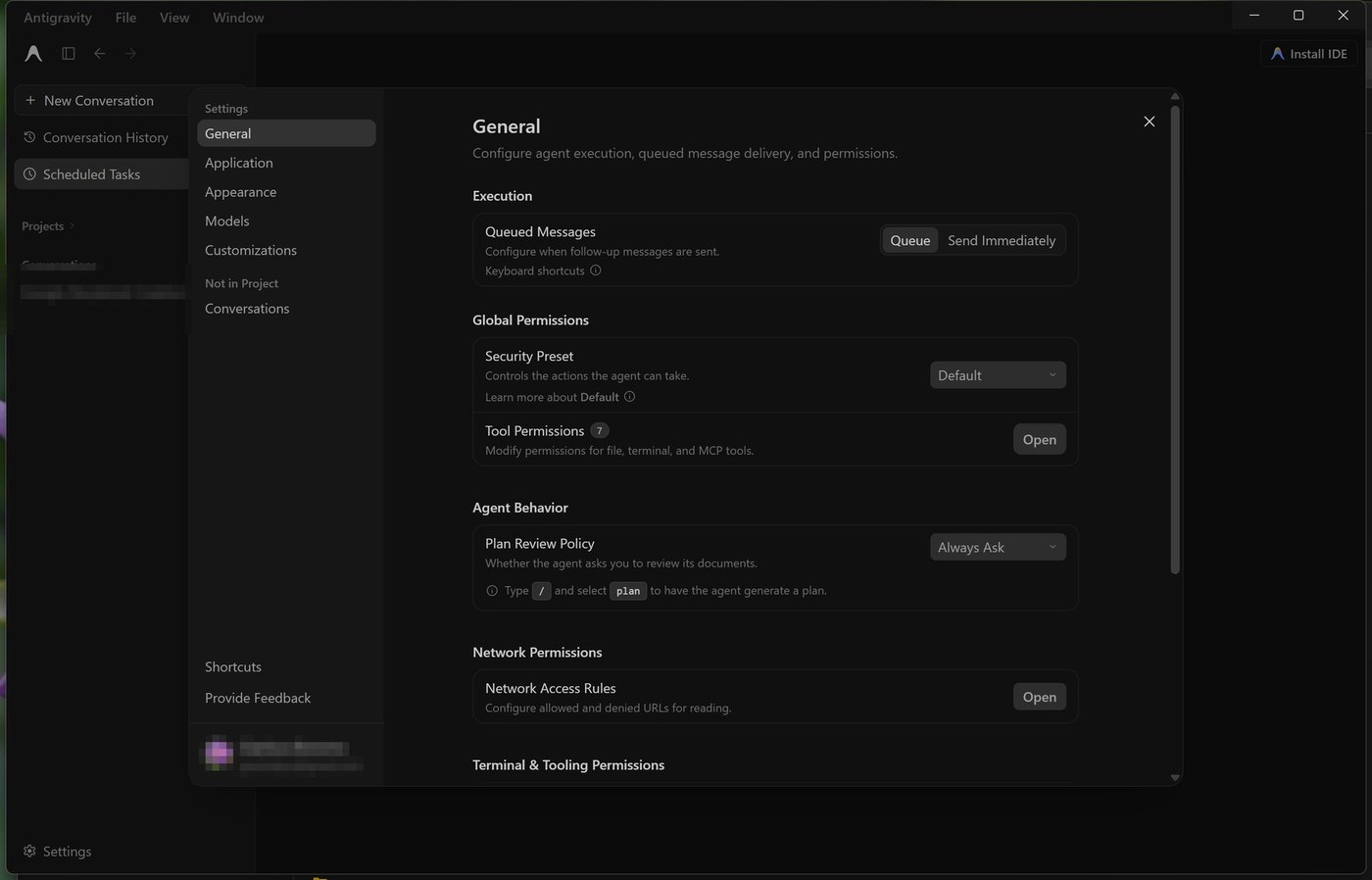Click the Tool Permissions count badge 7
This screenshot has height=880, width=1372.
pos(600,430)
